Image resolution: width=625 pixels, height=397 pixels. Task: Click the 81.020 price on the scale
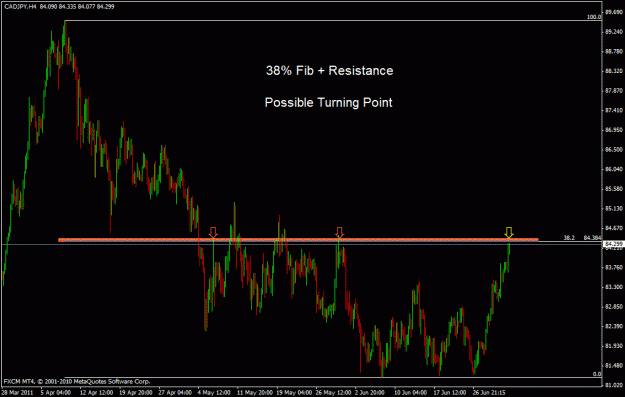point(614,385)
